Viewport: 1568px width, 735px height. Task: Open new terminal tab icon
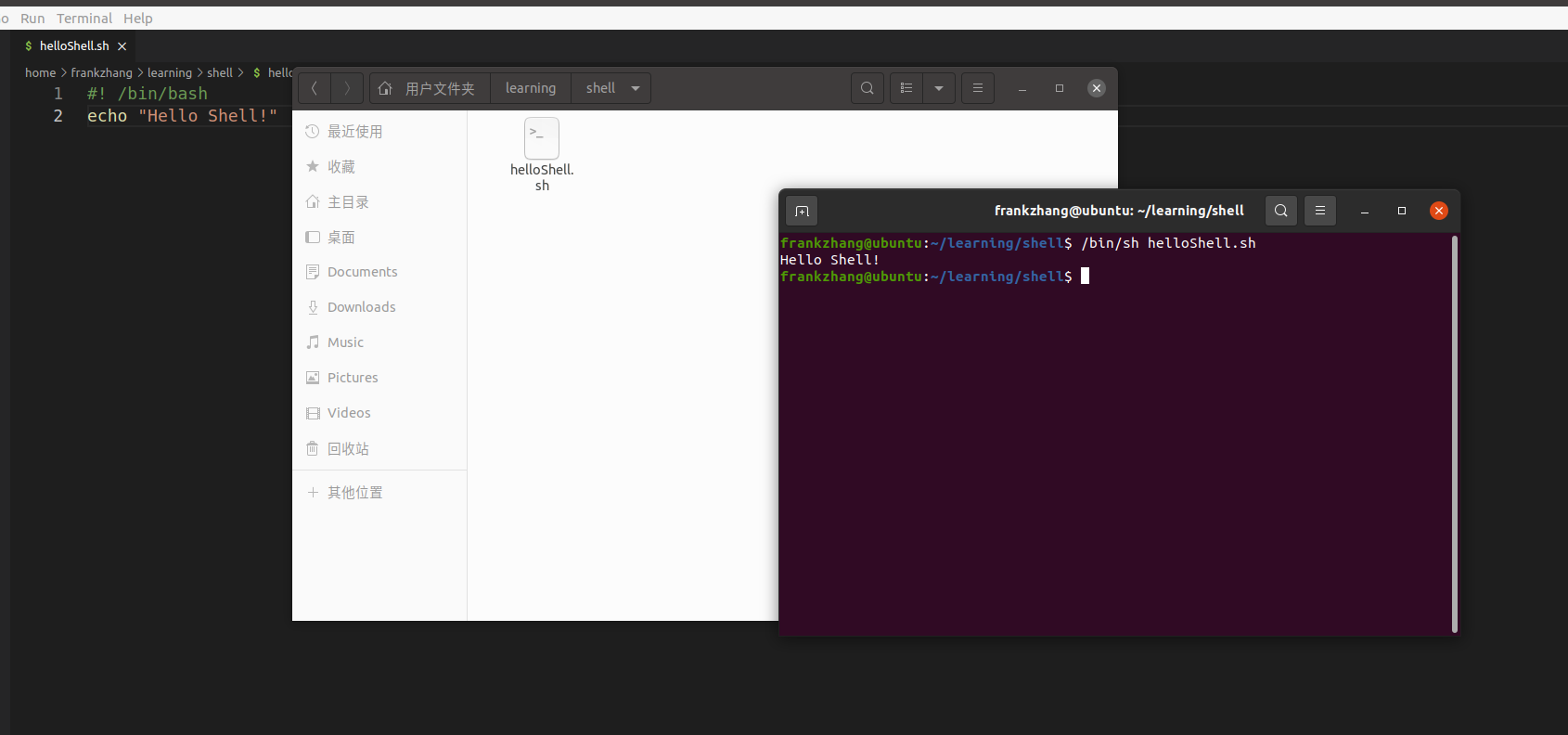802,212
